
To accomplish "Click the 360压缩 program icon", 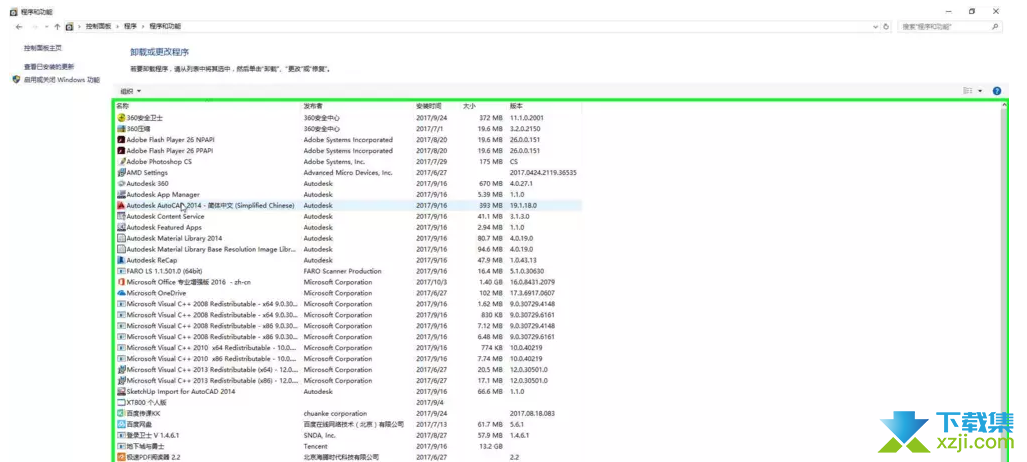I will click(x=121, y=129).
